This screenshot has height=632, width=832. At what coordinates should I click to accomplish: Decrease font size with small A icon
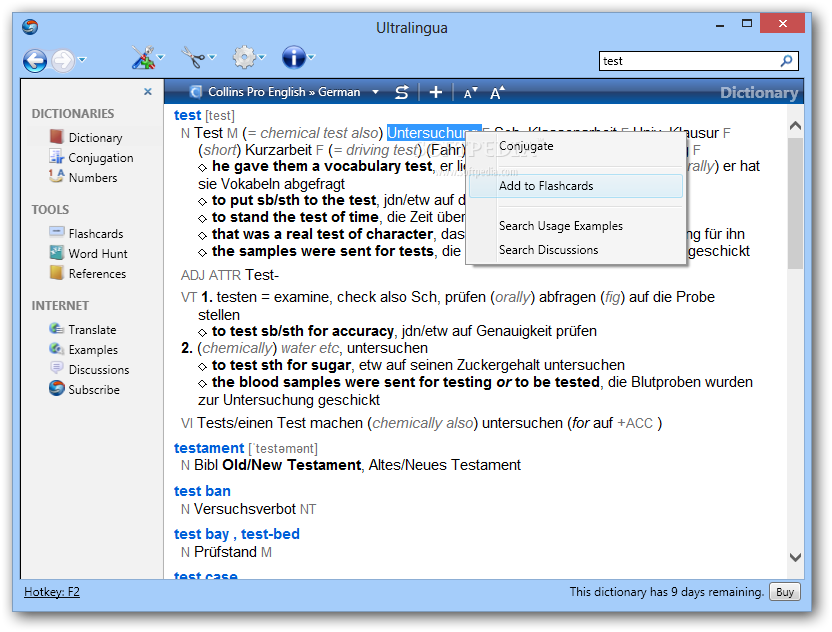click(x=471, y=93)
